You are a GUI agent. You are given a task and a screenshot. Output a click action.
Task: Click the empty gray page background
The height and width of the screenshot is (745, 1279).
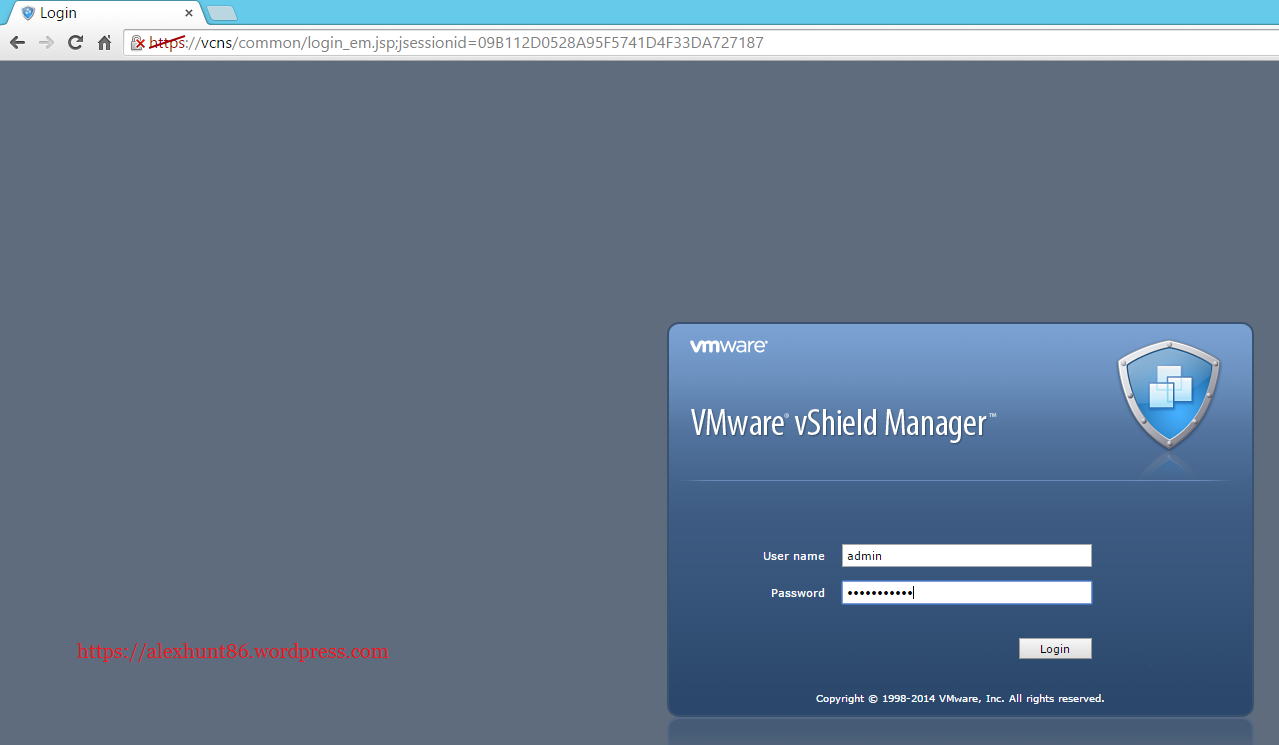click(x=330, y=300)
